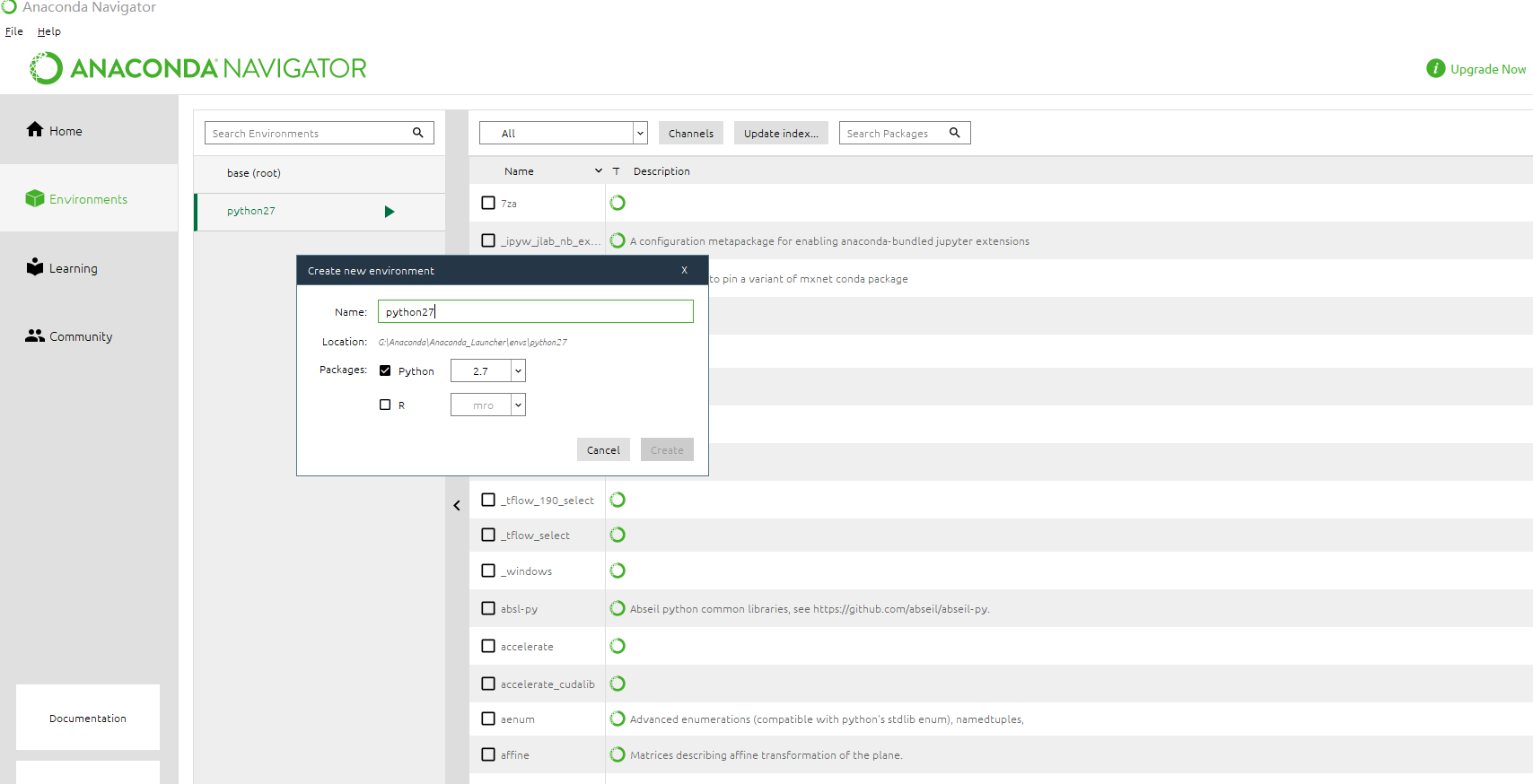This screenshot has width=1533, height=784.
Task: Click the Upgrade Now link
Action: 1488,69
